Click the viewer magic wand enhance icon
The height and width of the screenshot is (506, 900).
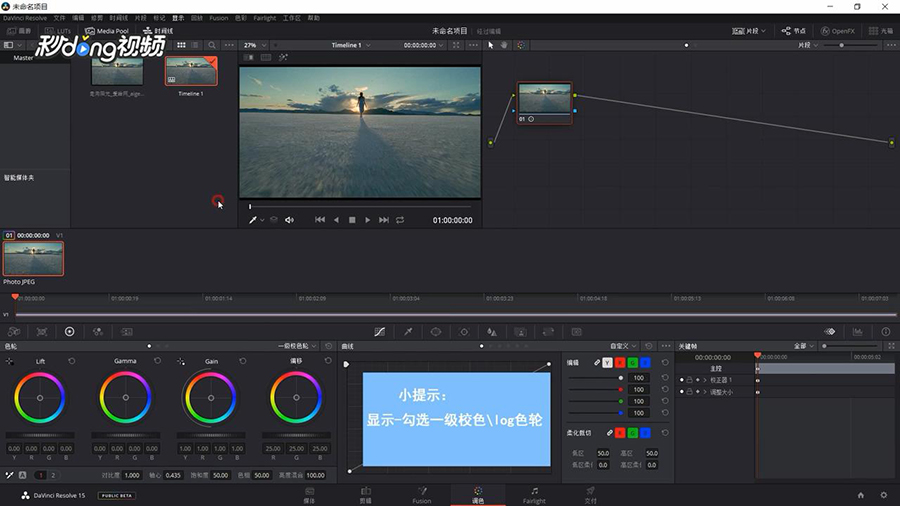tap(283, 57)
